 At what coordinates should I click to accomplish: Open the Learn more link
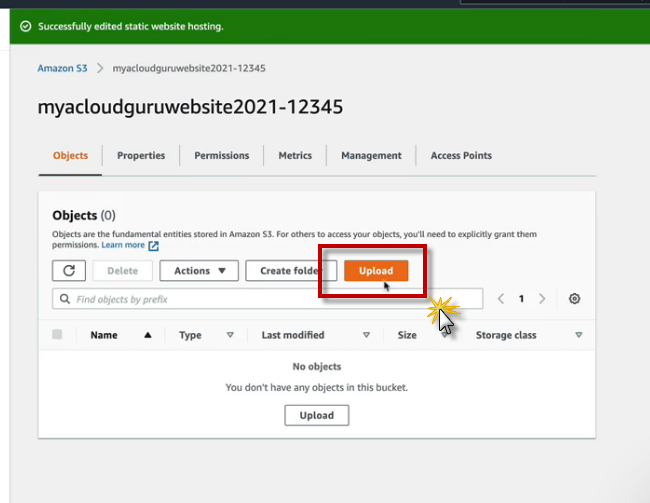tap(123, 245)
